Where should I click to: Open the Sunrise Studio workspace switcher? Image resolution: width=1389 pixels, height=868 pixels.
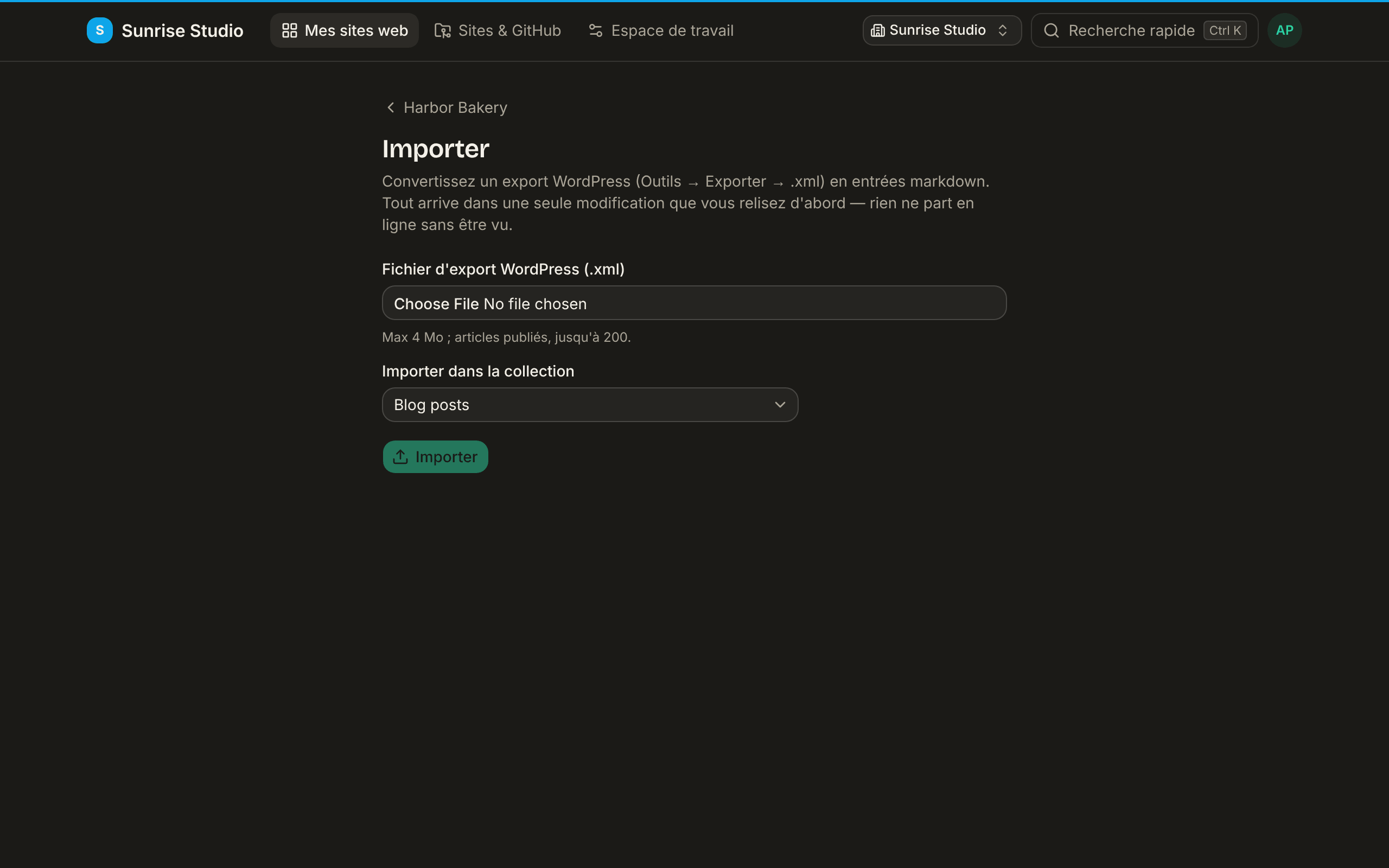point(942,30)
